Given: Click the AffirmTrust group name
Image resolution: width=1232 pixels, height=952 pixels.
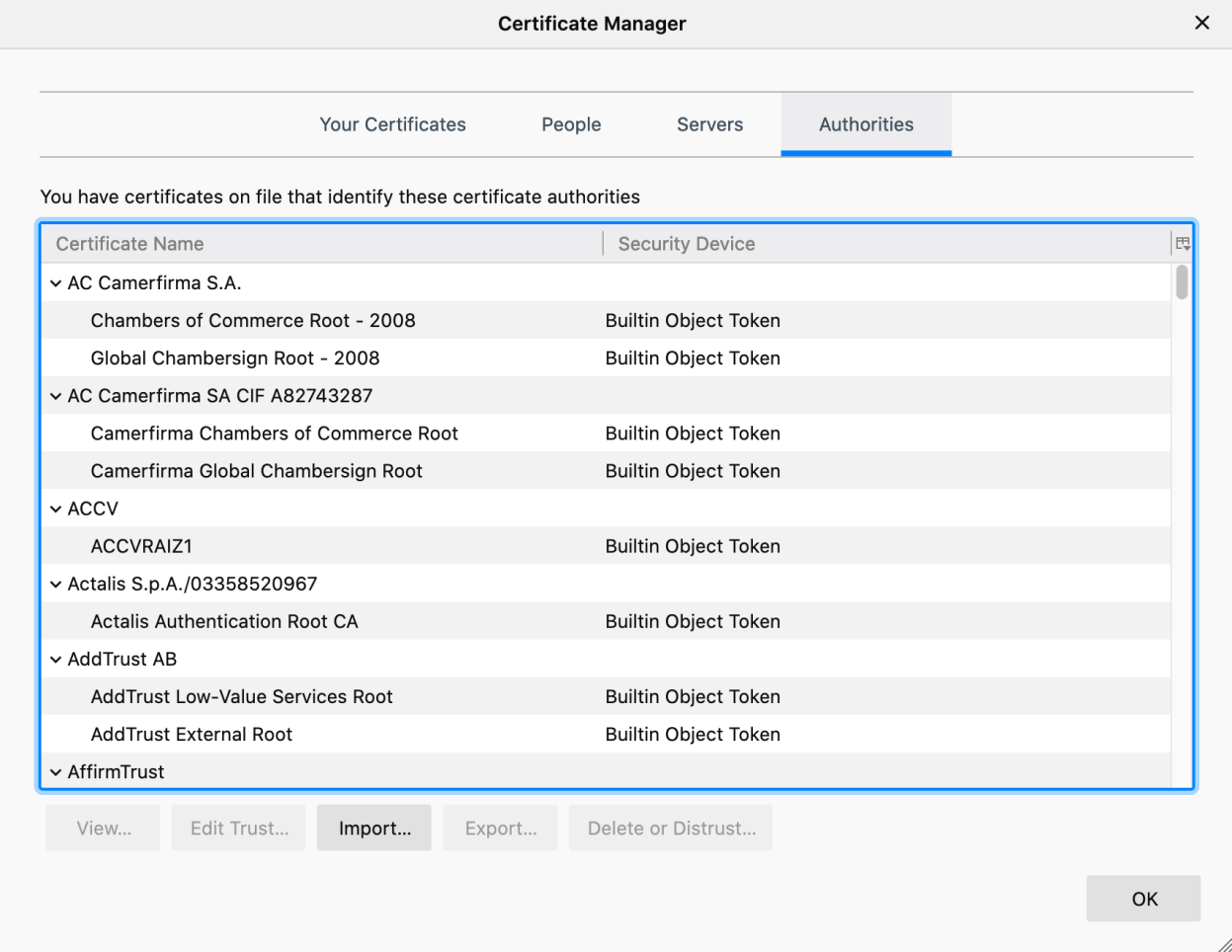Looking at the screenshot, I should coord(117,771).
